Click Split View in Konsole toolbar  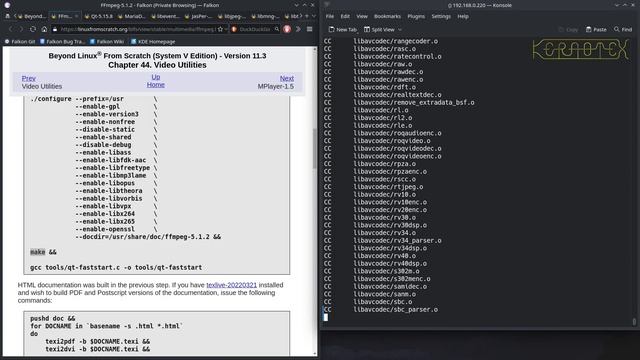[379, 29]
